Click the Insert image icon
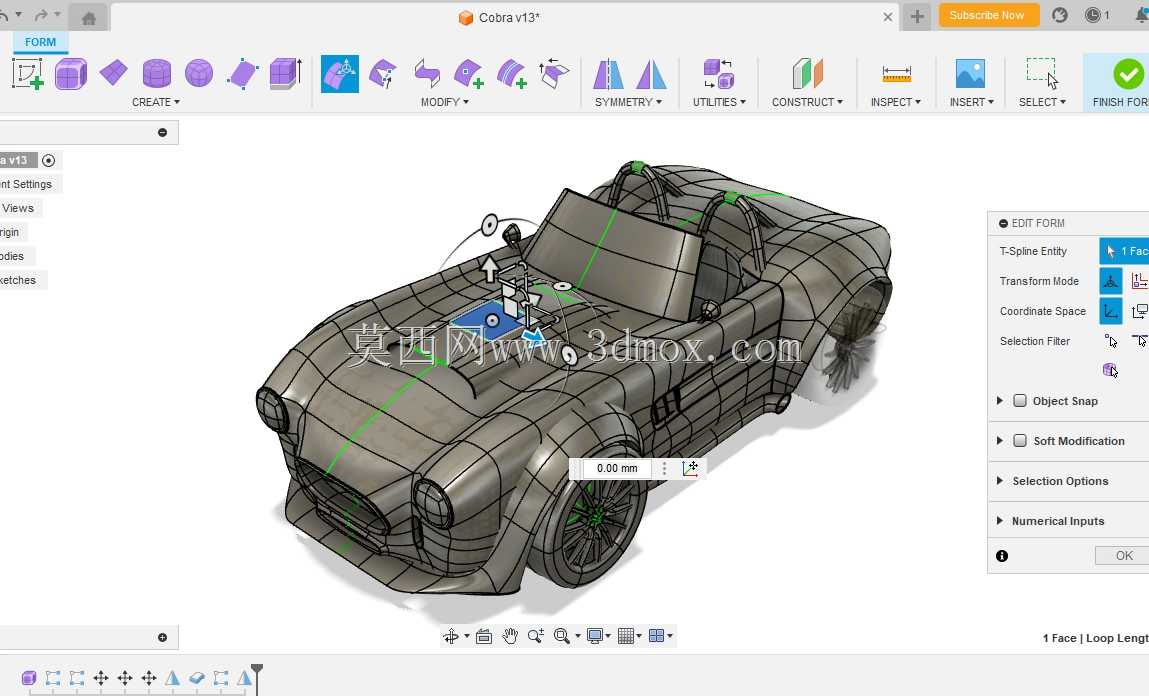The width and height of the screenshot is (1149, 696). click(970, 73)
